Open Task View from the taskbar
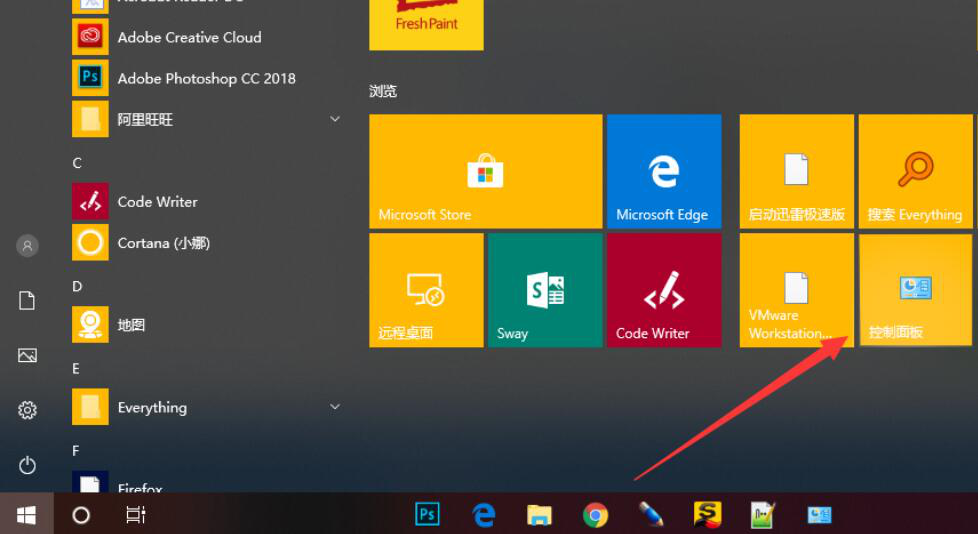Screen dimensions: 978x534 135,515
